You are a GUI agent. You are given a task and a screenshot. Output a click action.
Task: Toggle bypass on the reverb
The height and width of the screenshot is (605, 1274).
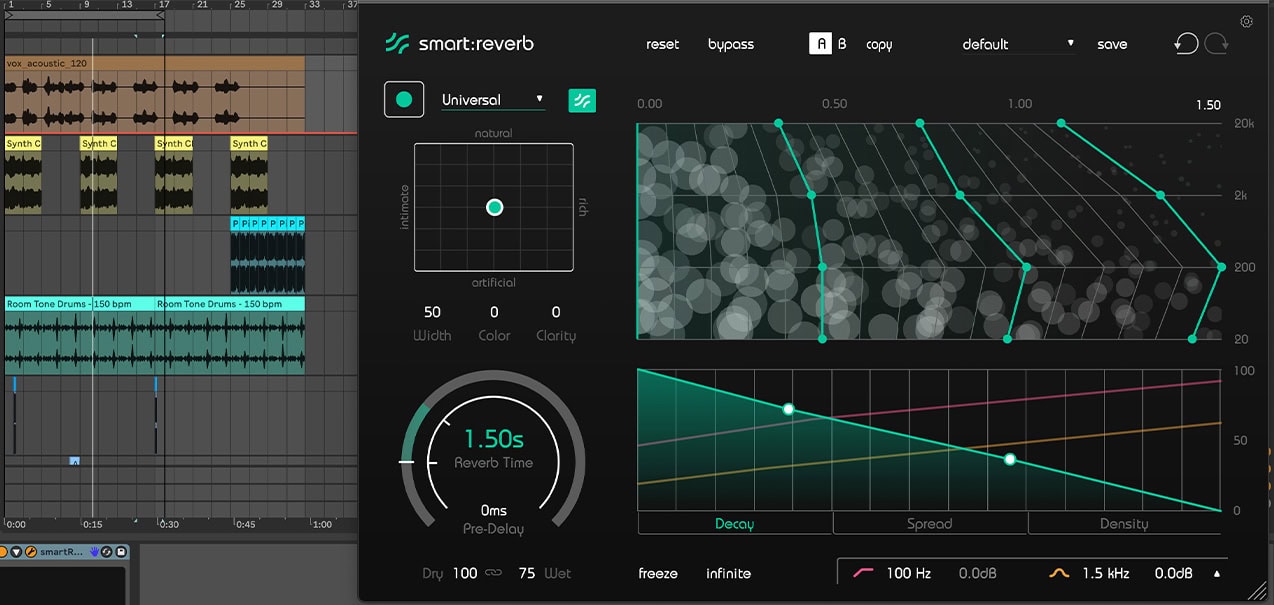(731, 45)
